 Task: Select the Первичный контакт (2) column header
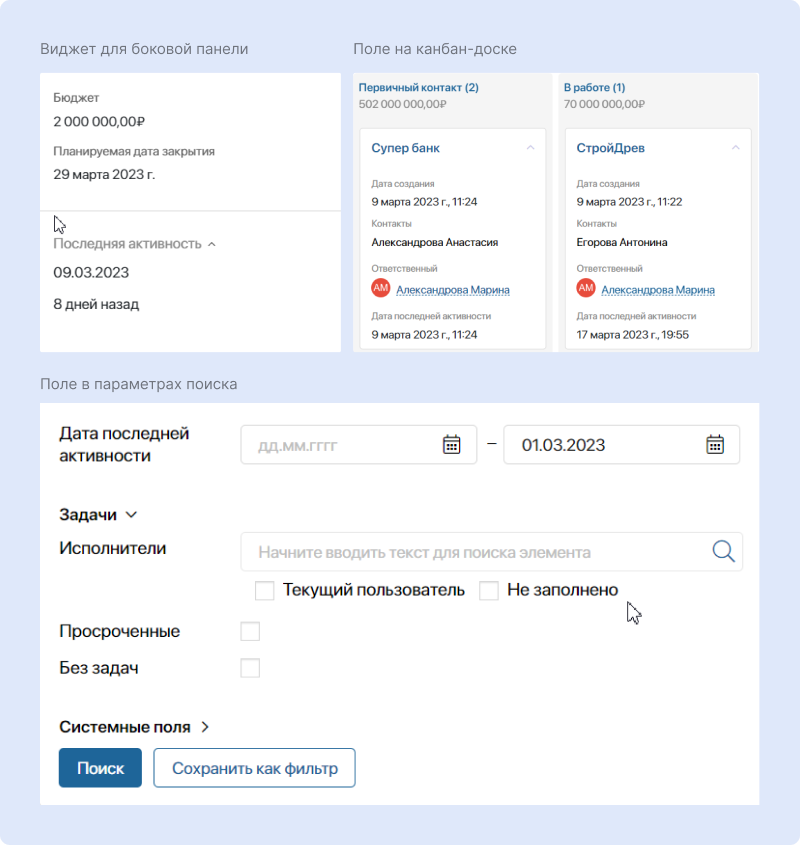[x=418, y=88]
